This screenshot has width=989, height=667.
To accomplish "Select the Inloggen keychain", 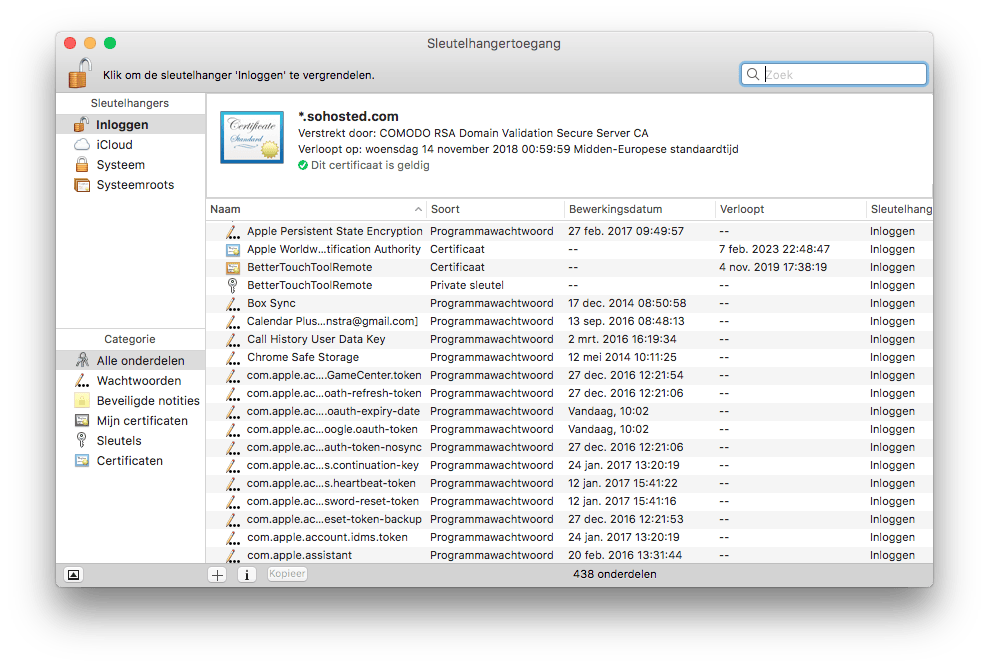I will click(x=131, y=124).
